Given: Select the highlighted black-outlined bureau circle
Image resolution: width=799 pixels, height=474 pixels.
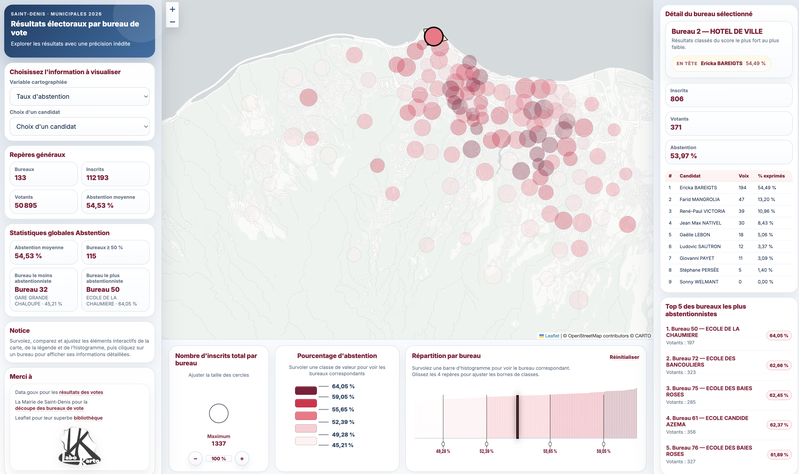Looking at the screenshot, I should [x=434, y=37].
